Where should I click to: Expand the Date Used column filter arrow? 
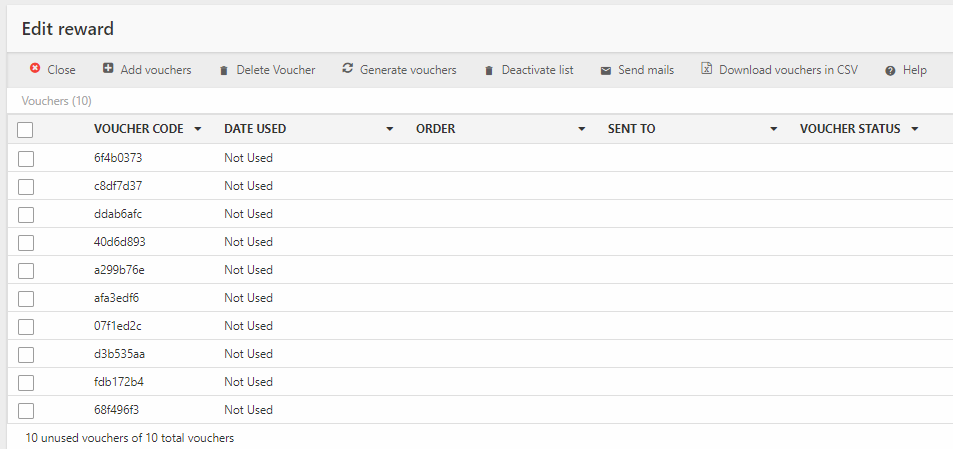point(390,129)
